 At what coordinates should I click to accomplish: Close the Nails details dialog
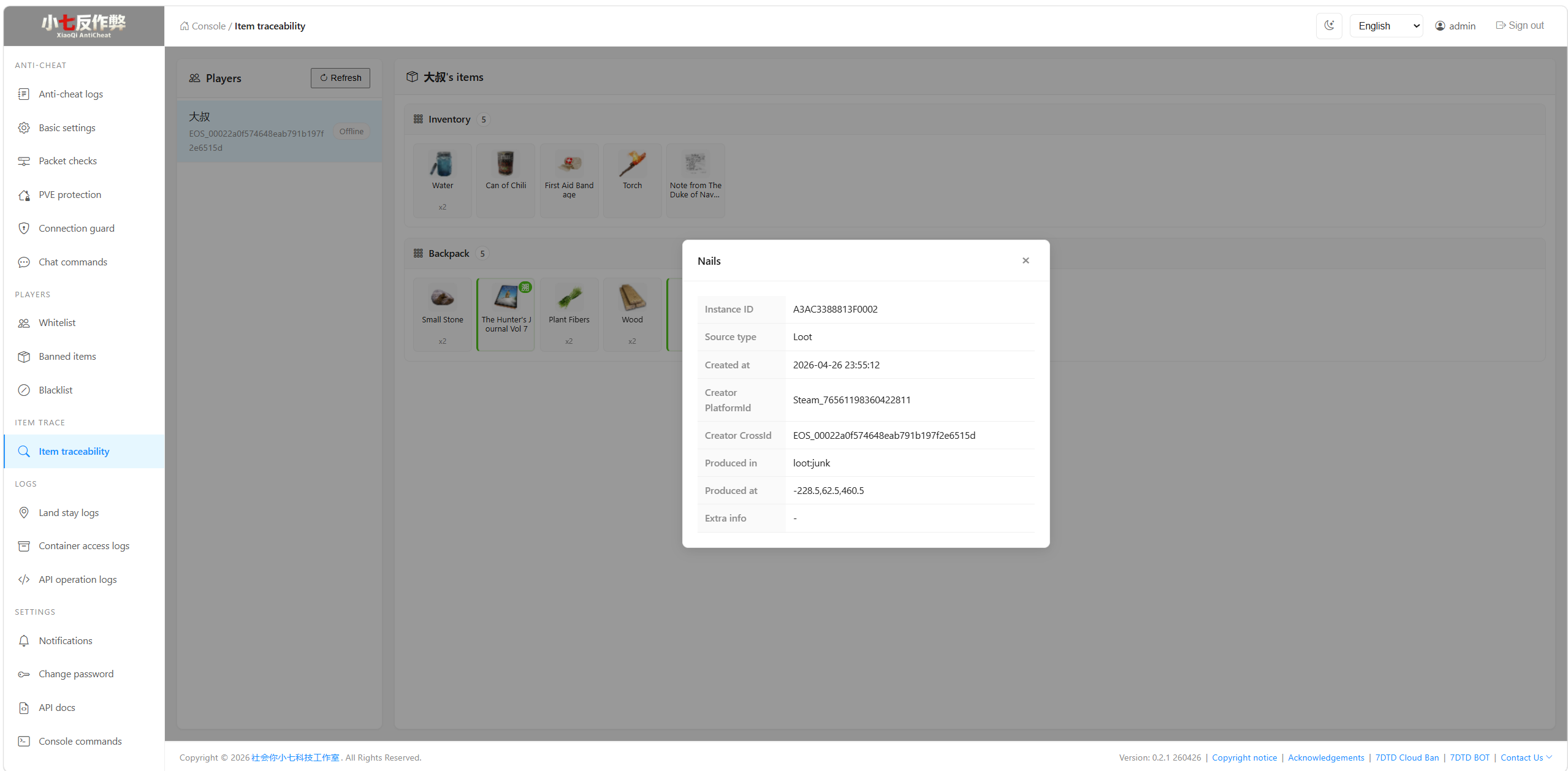1026,260
